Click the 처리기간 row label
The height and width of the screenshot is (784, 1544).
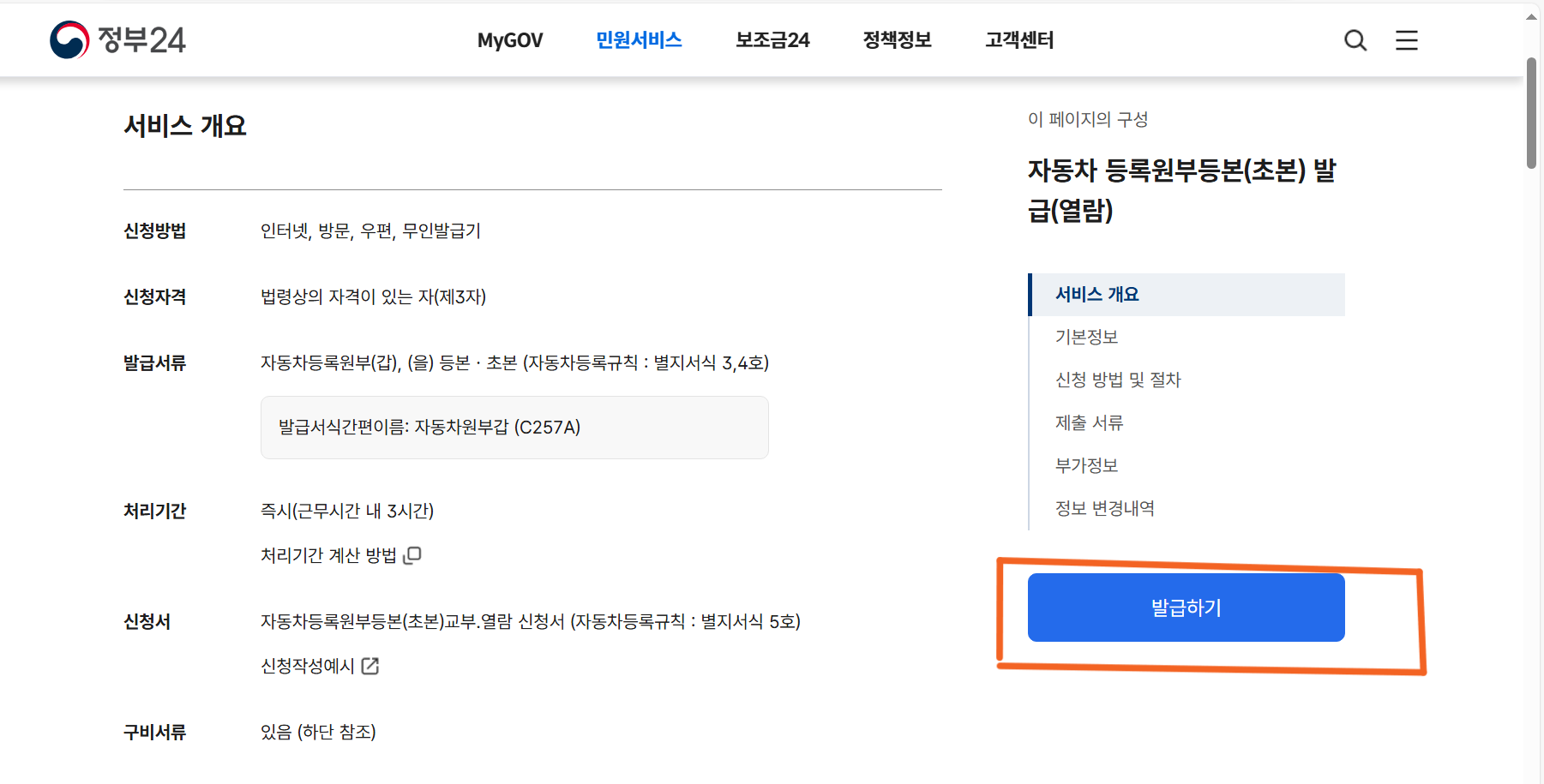tap(154, 512)
